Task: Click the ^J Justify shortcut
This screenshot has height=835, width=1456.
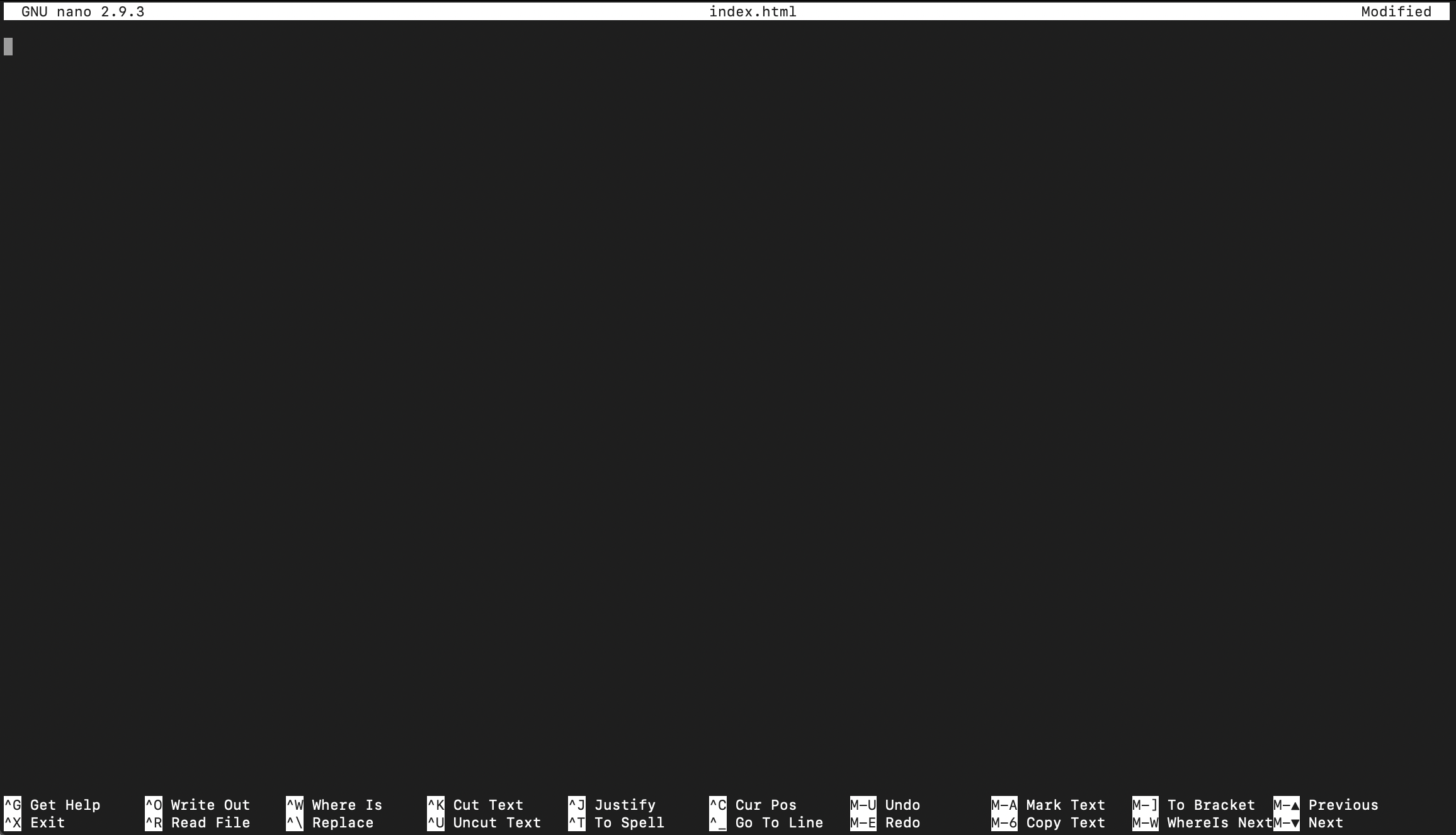Action: 612,805
